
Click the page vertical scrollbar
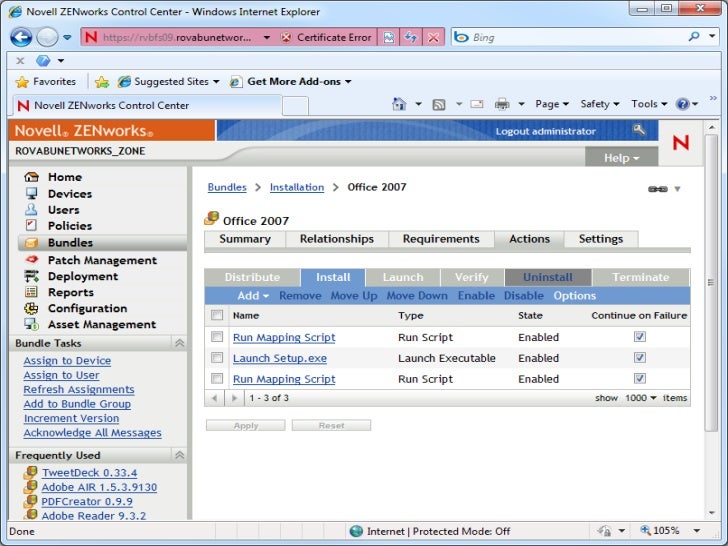[711, 283]
